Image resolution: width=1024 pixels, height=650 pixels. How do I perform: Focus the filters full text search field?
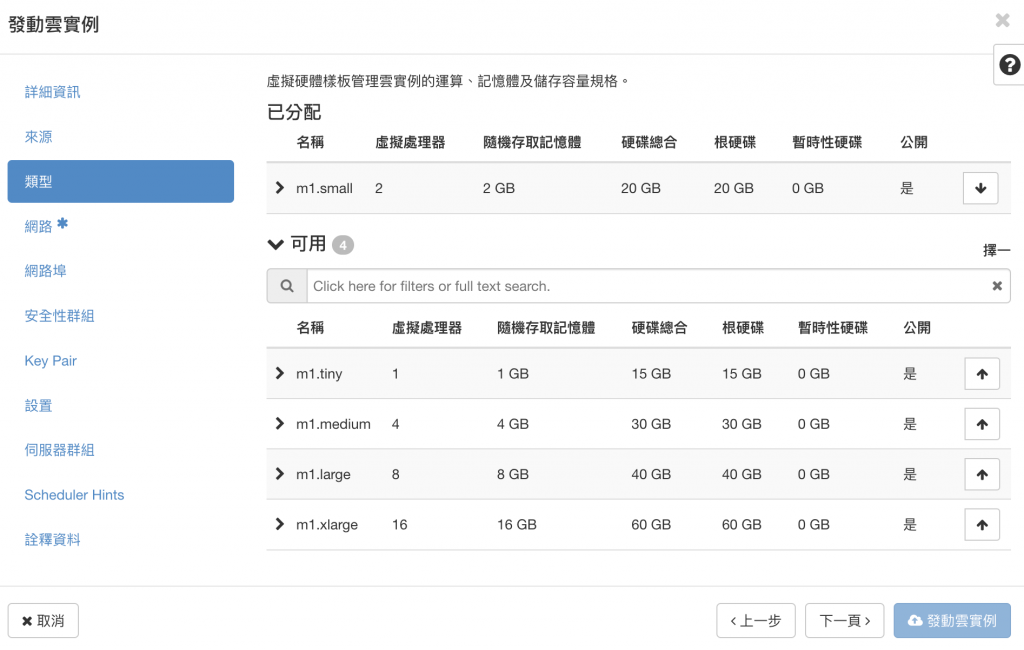point(647,285)
